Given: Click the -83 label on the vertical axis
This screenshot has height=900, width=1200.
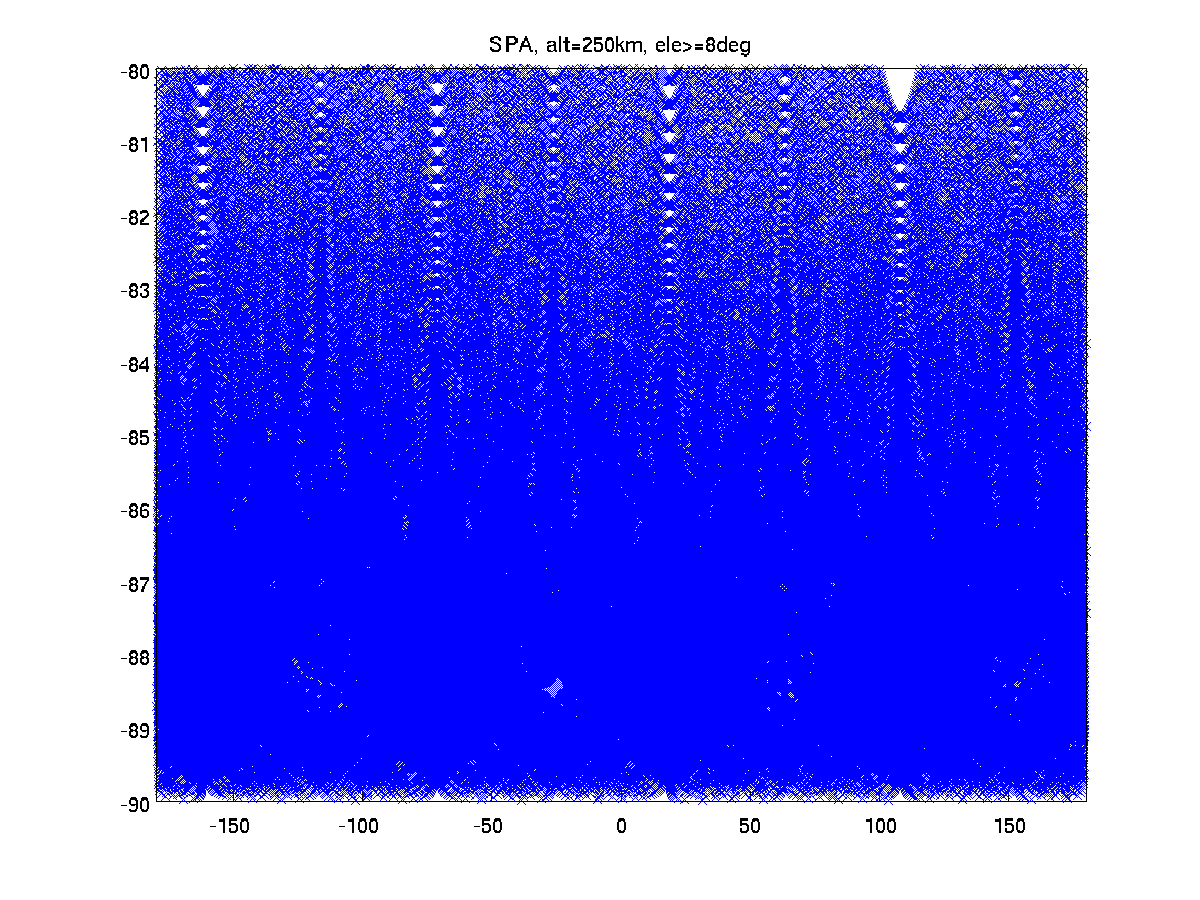Looking at the screenshot, I should pos(136,291).
